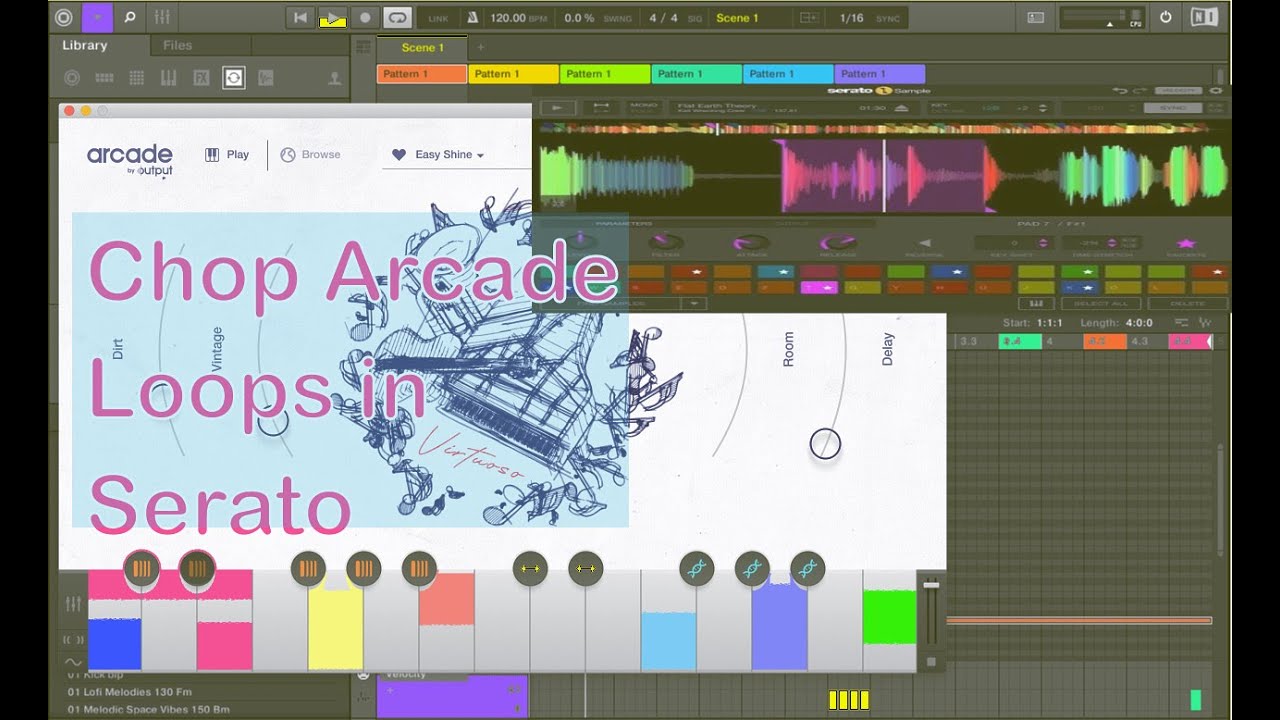The width and height of the screenshot is (1280, 720).
Task: Click the Key Shift stepper arrows
Action: (1043, 243)
